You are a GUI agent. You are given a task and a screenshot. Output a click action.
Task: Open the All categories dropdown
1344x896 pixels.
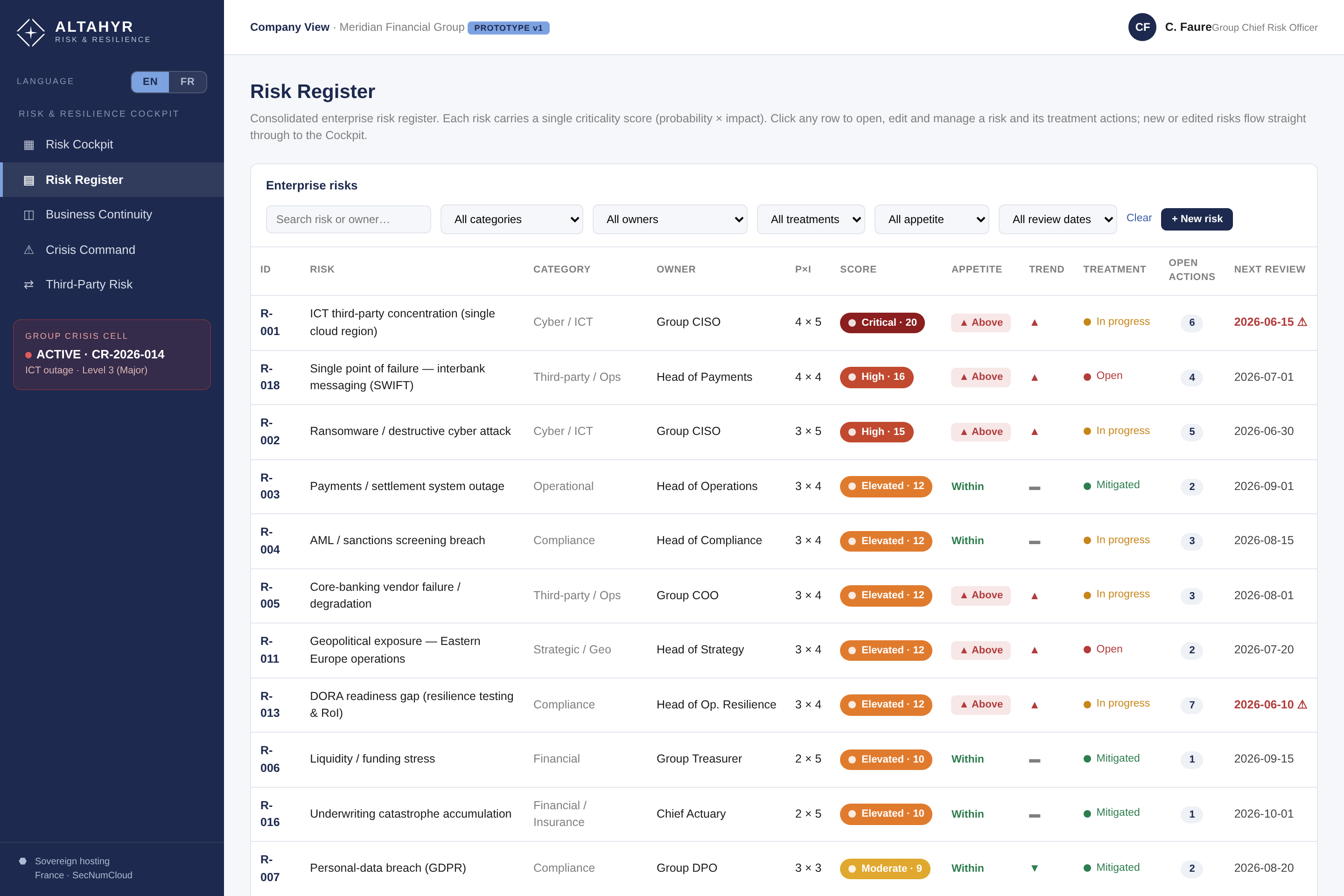[x=511, y=219]
